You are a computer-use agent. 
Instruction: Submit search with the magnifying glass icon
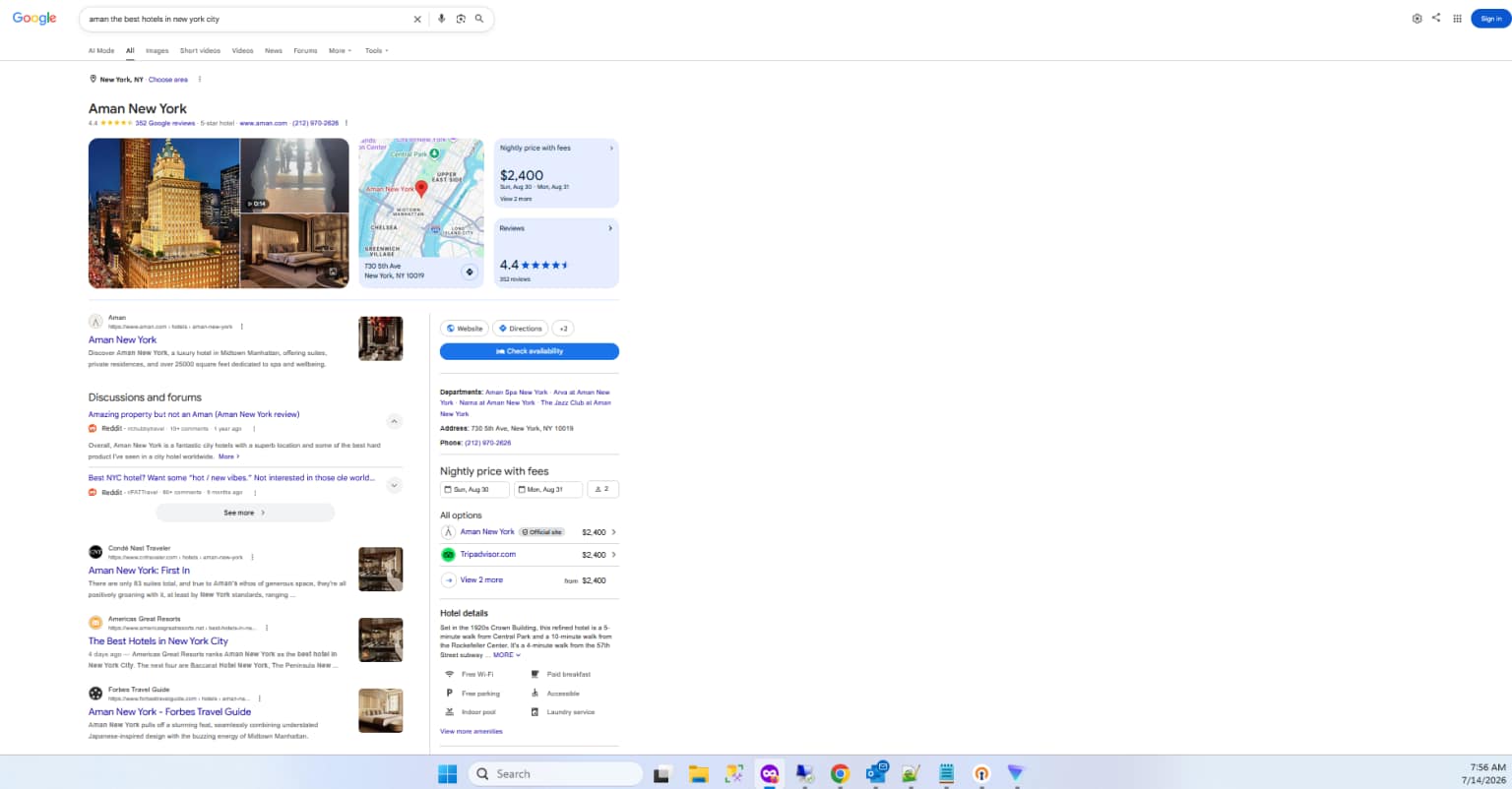[479, 19]
